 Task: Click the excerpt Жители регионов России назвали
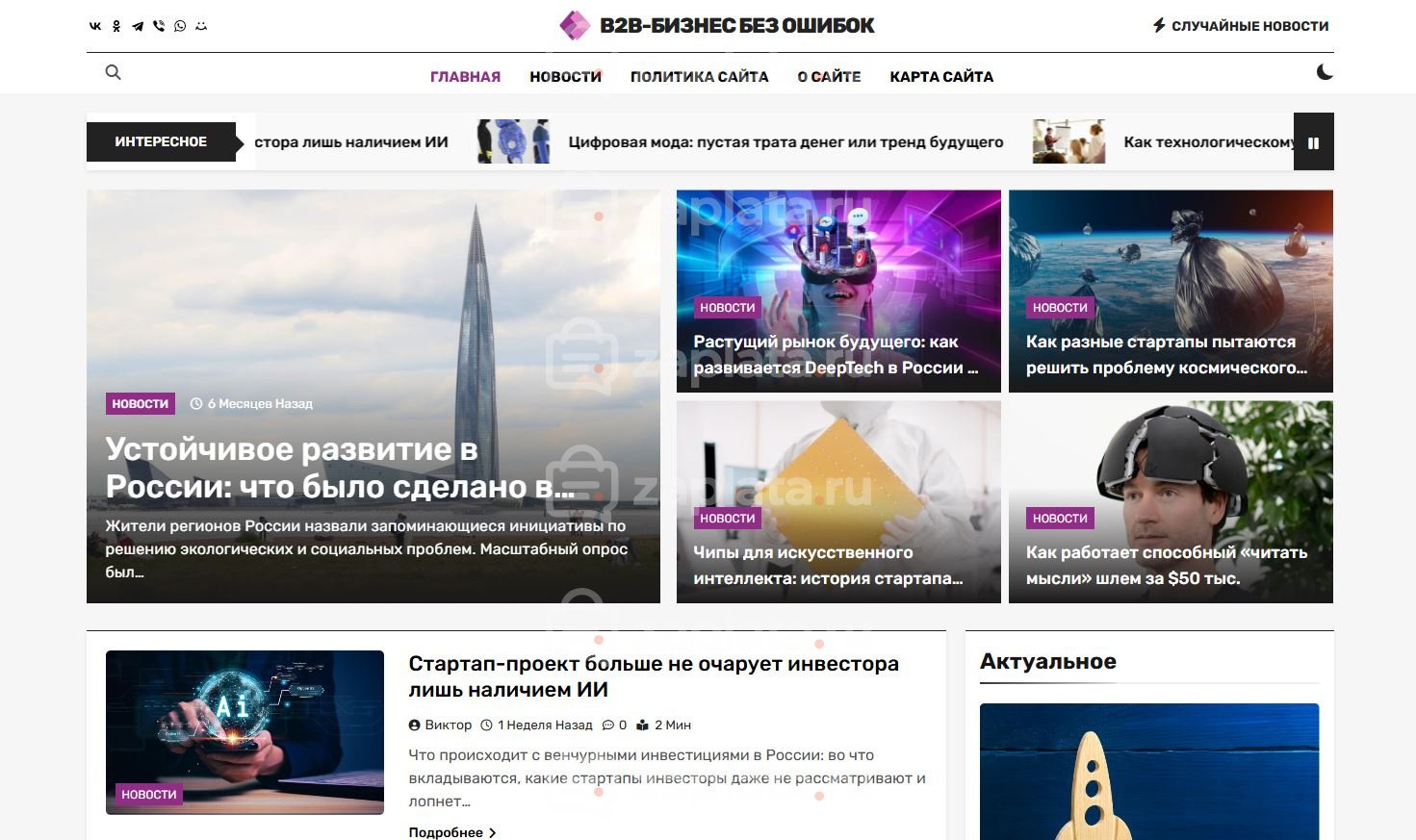366,549
